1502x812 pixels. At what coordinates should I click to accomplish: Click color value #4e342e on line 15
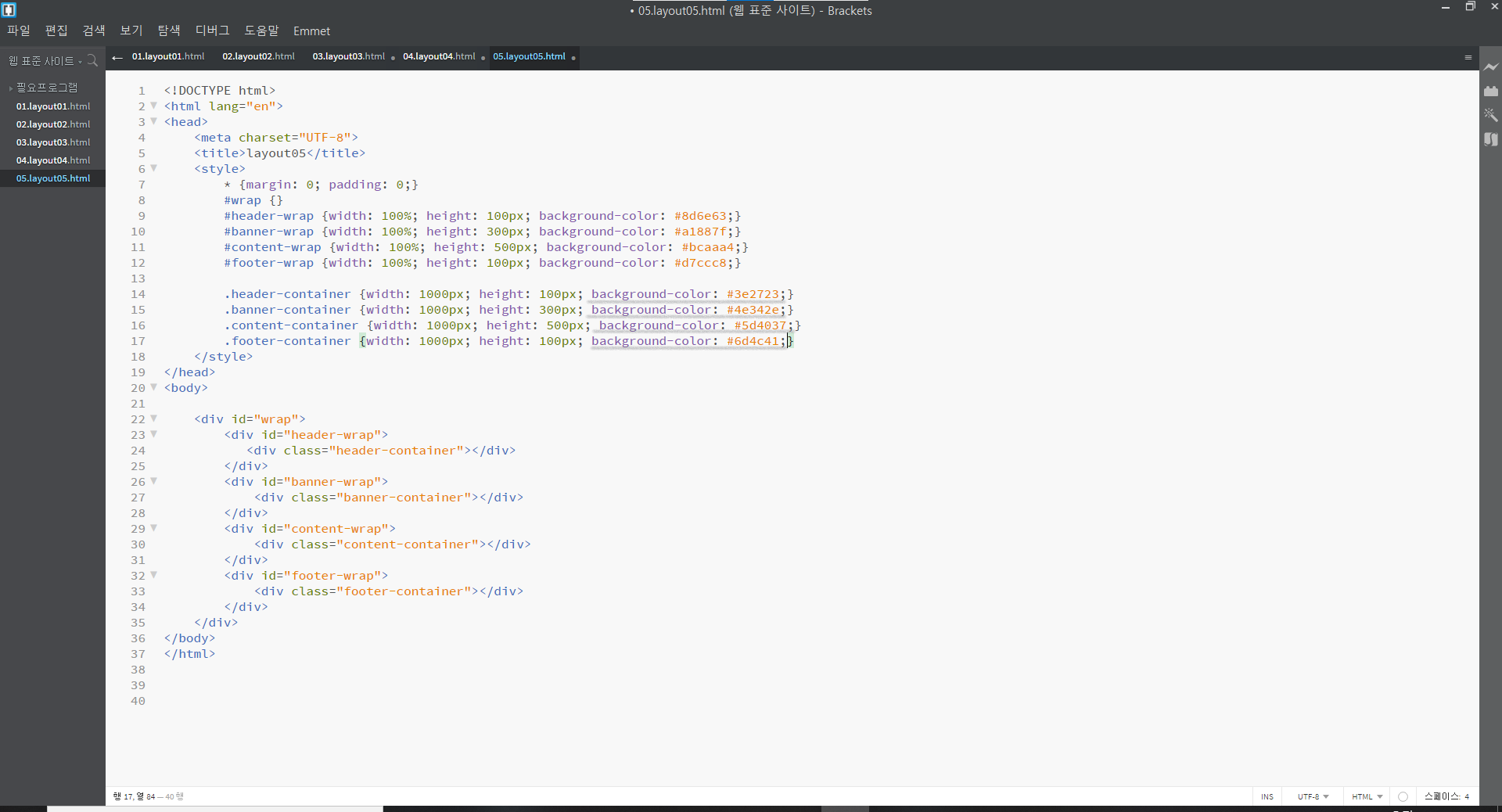753,310
